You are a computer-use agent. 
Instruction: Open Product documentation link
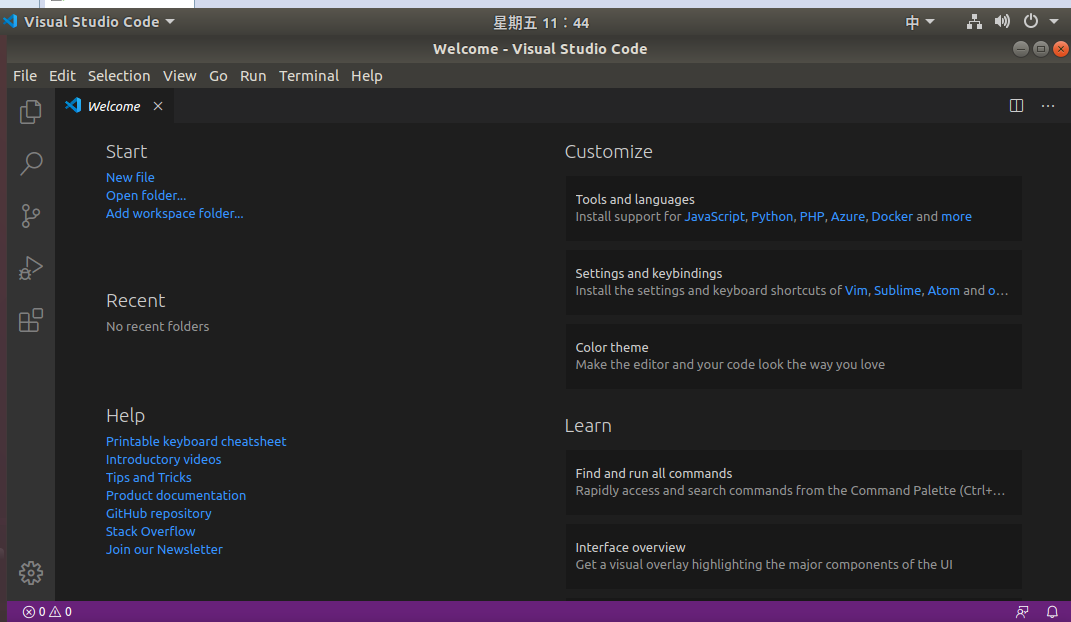click(176, 496)
